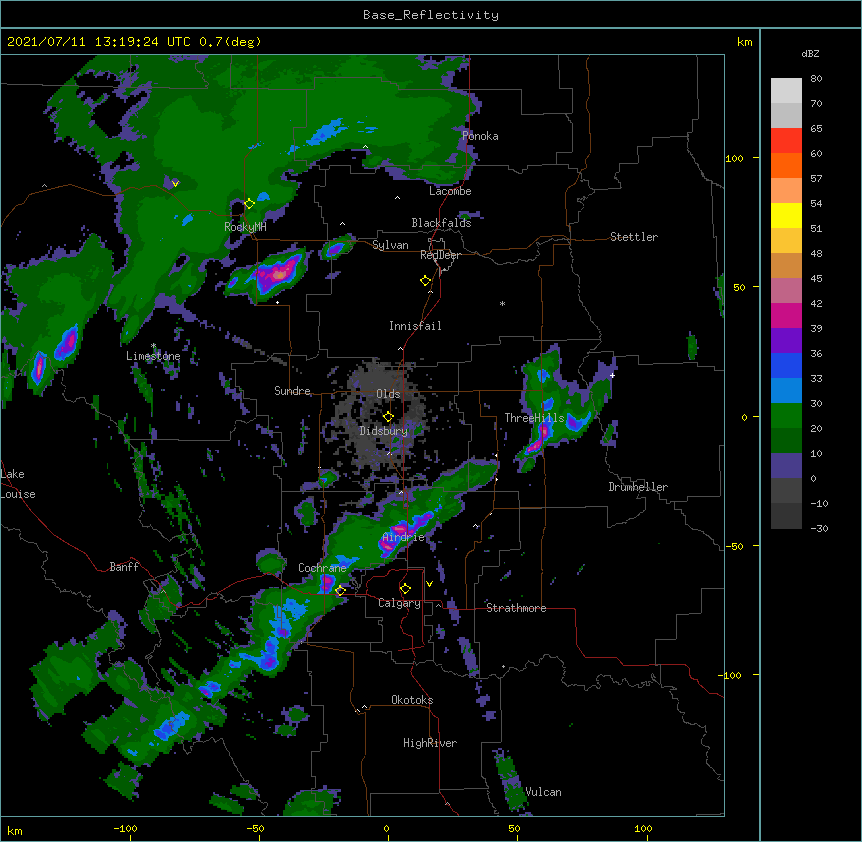The height and width of the screenshot is (842, 862).
Task: Click the asterisk marker above Limestone label
Action: tap(154, 346)
